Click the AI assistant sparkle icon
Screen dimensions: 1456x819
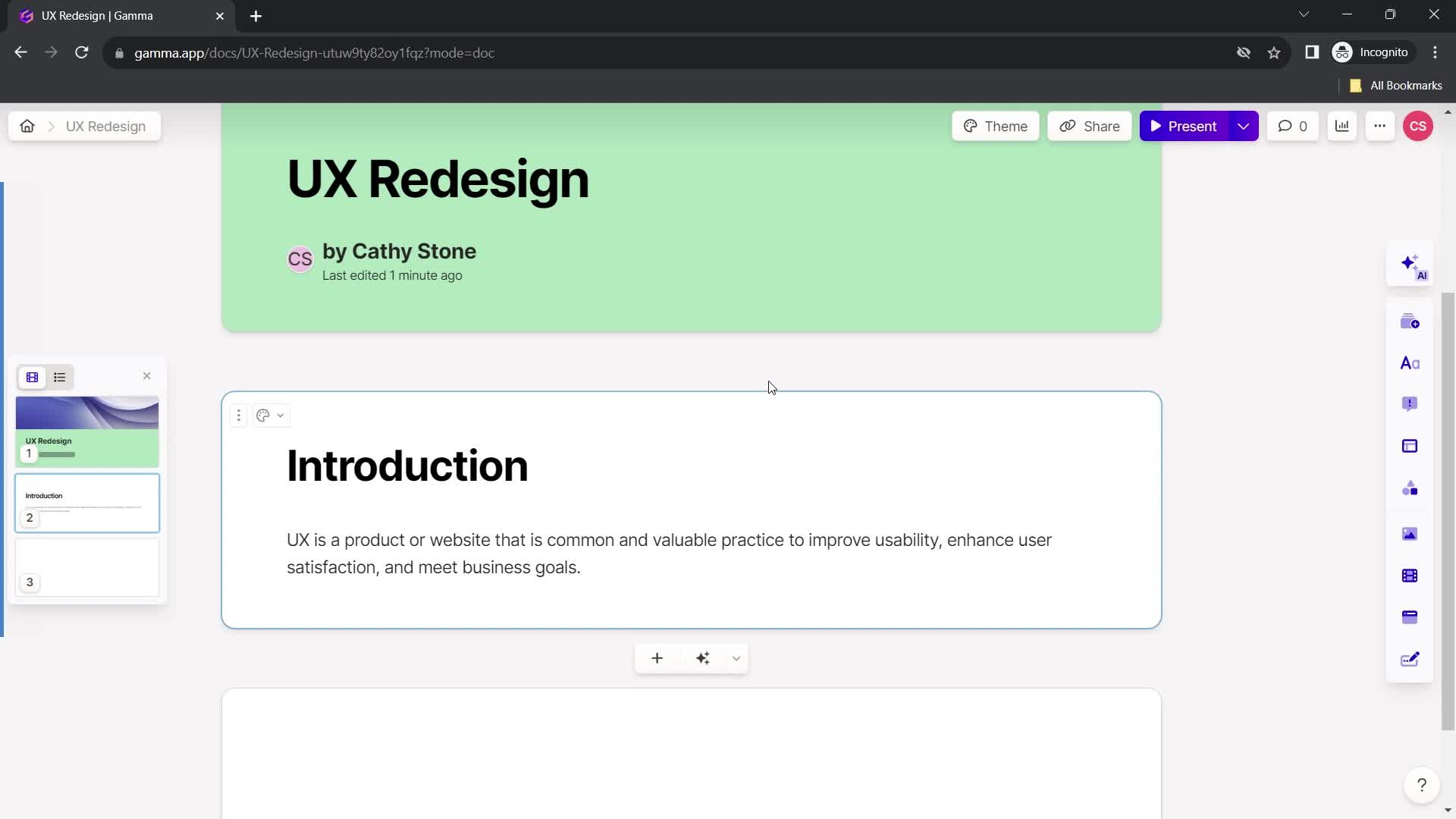click(1413, 265)
